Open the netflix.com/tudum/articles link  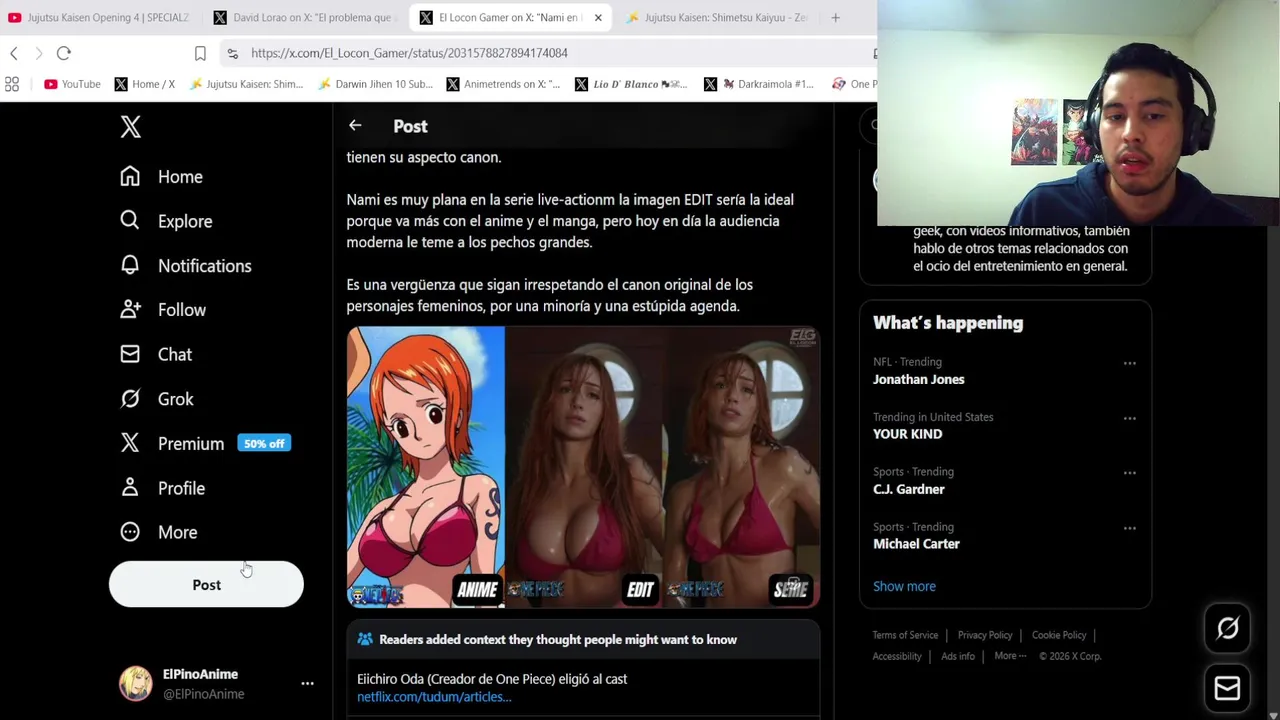click(434, 697)
